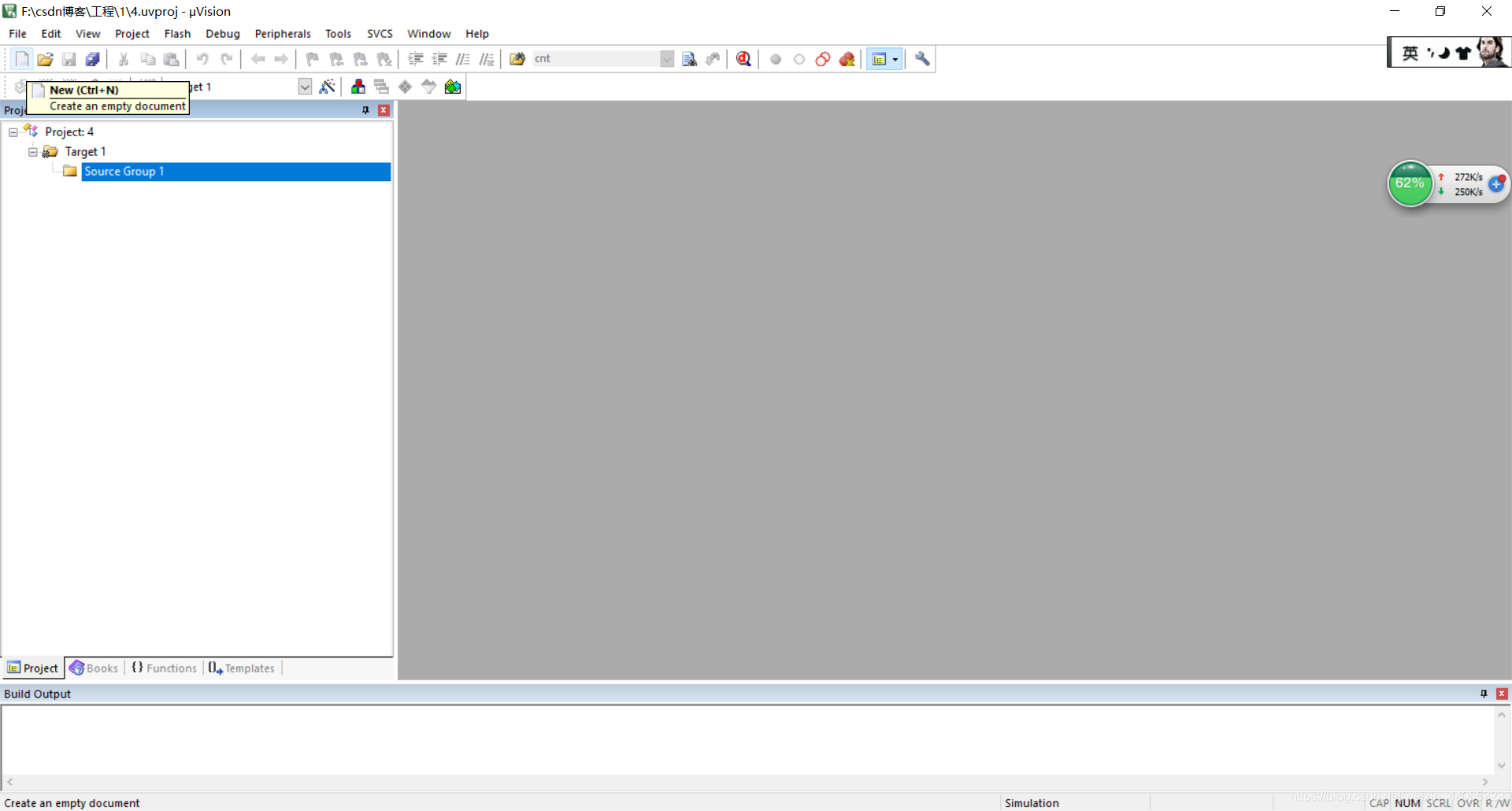The height and width of the screenshot is (811, 1512).
Task: Open the View menu
Action: pyautogui.click(x=87, y=34)
